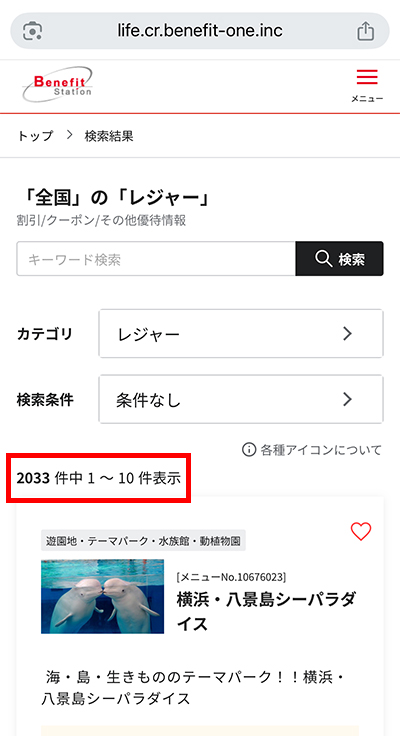Click the breadcrumb chevron after トップ

69,135
